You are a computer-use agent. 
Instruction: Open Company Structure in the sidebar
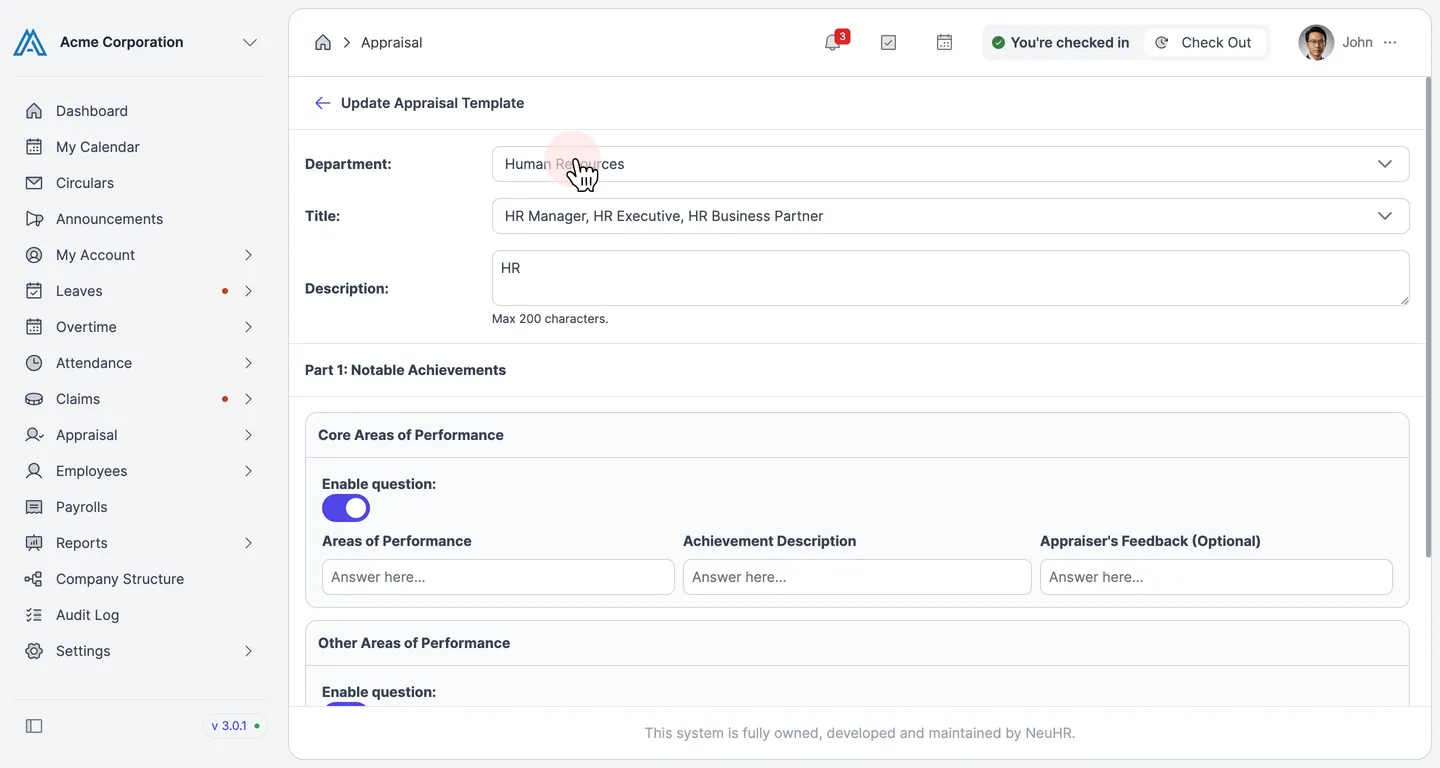coord(120,579)
